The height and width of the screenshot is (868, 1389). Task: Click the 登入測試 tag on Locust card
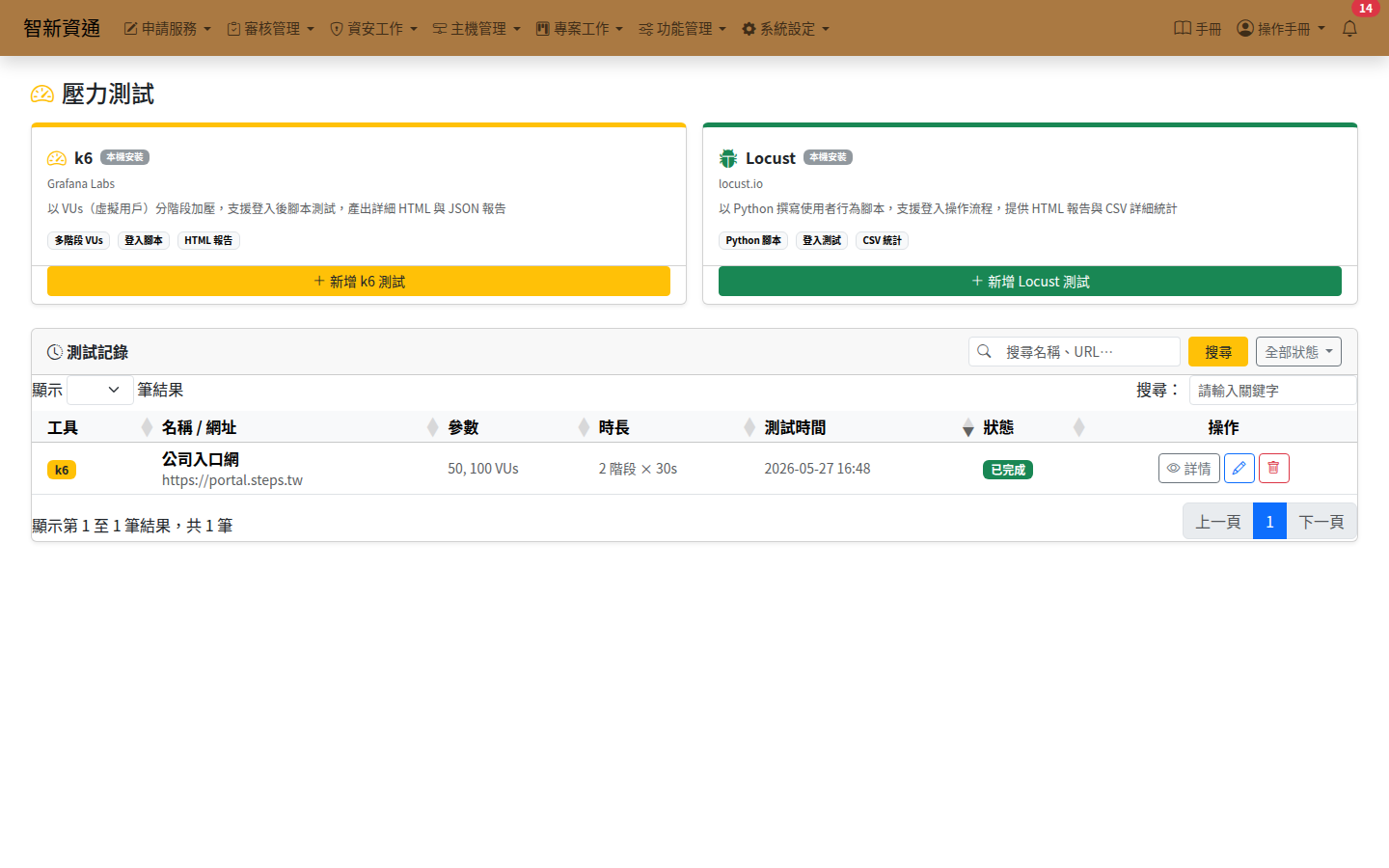(x=822, y=240)
